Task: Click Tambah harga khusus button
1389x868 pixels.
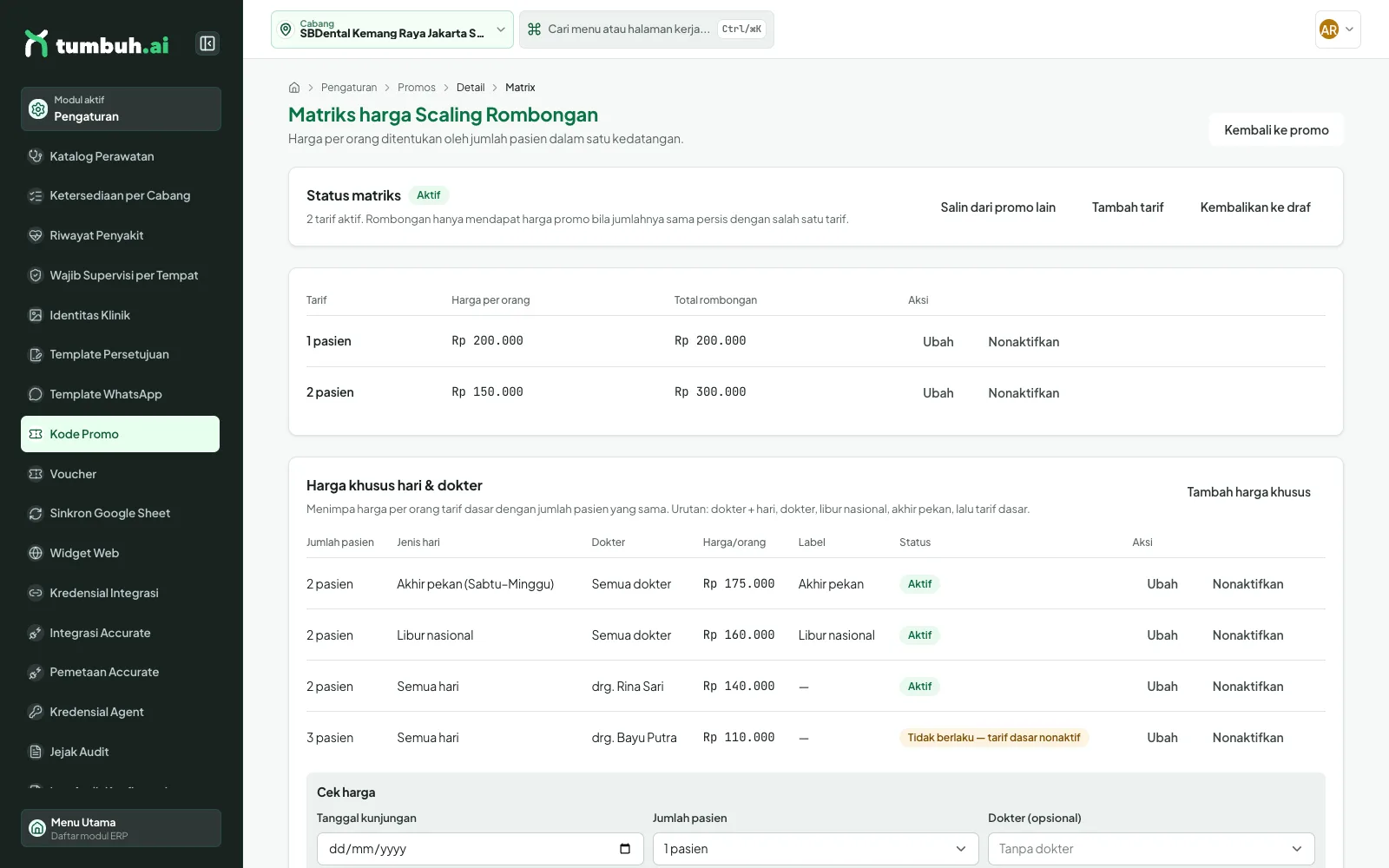Action: pos(1248,492)
